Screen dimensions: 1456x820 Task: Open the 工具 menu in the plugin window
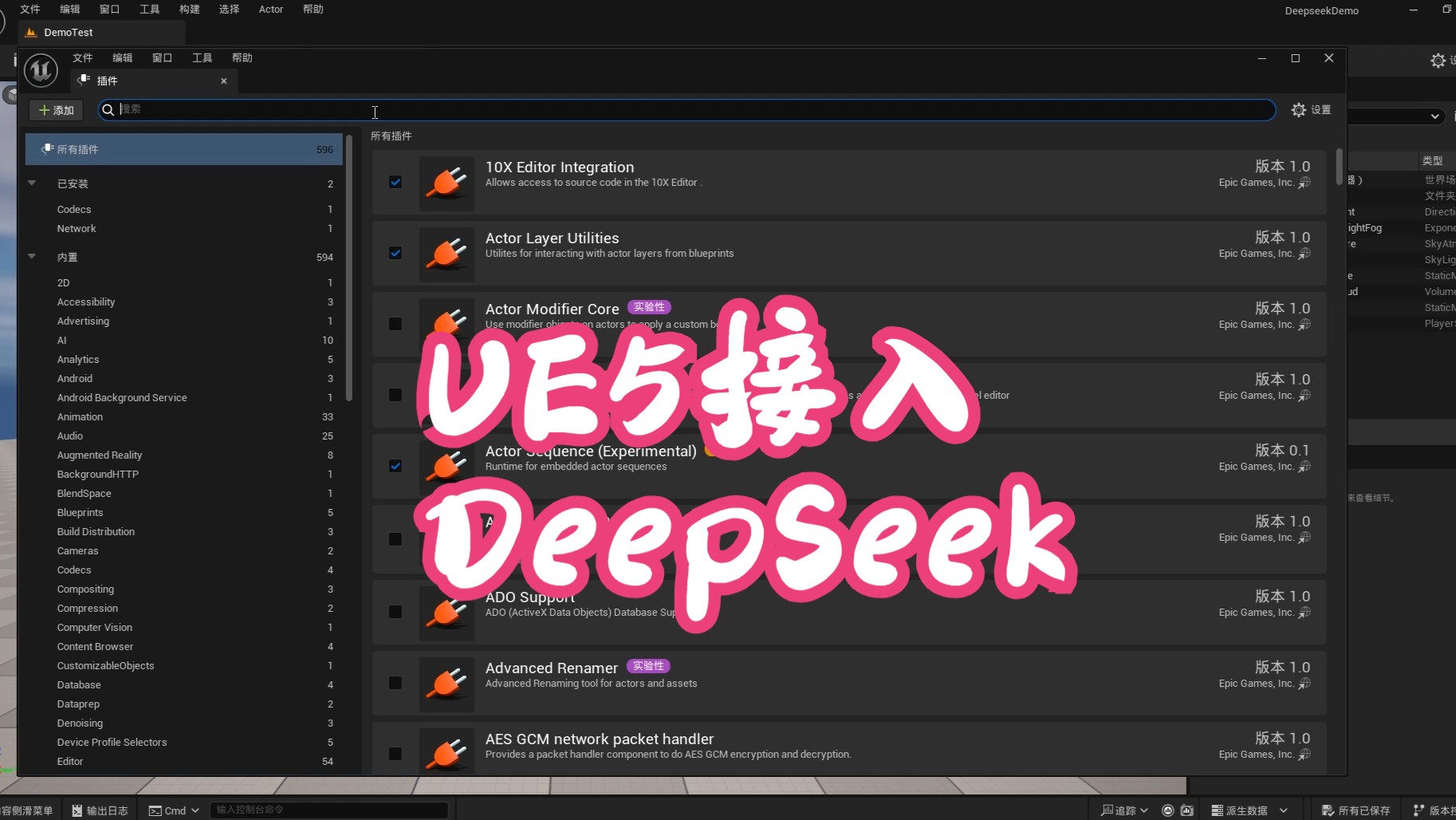tap(201, 57)
